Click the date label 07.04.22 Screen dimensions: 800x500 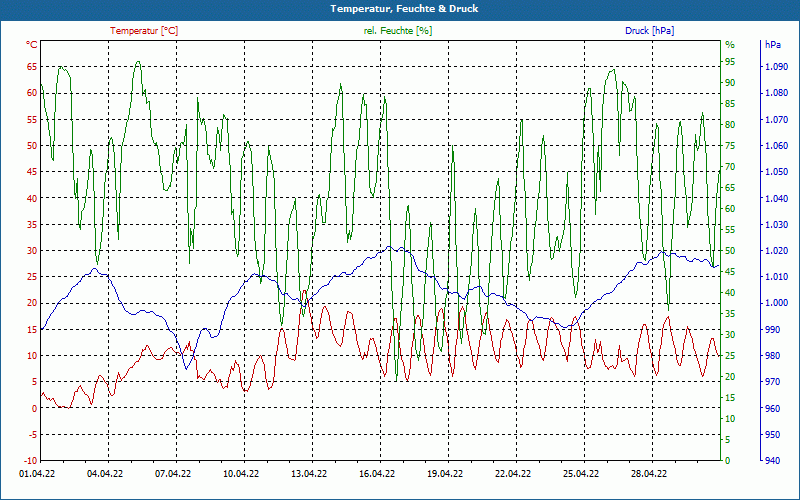(x=173, y=474)
